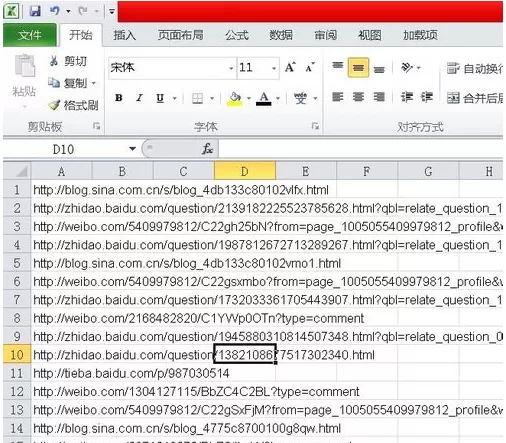
Task: Expand the Name Box dropdown arrow
Action: pos(132,149)
